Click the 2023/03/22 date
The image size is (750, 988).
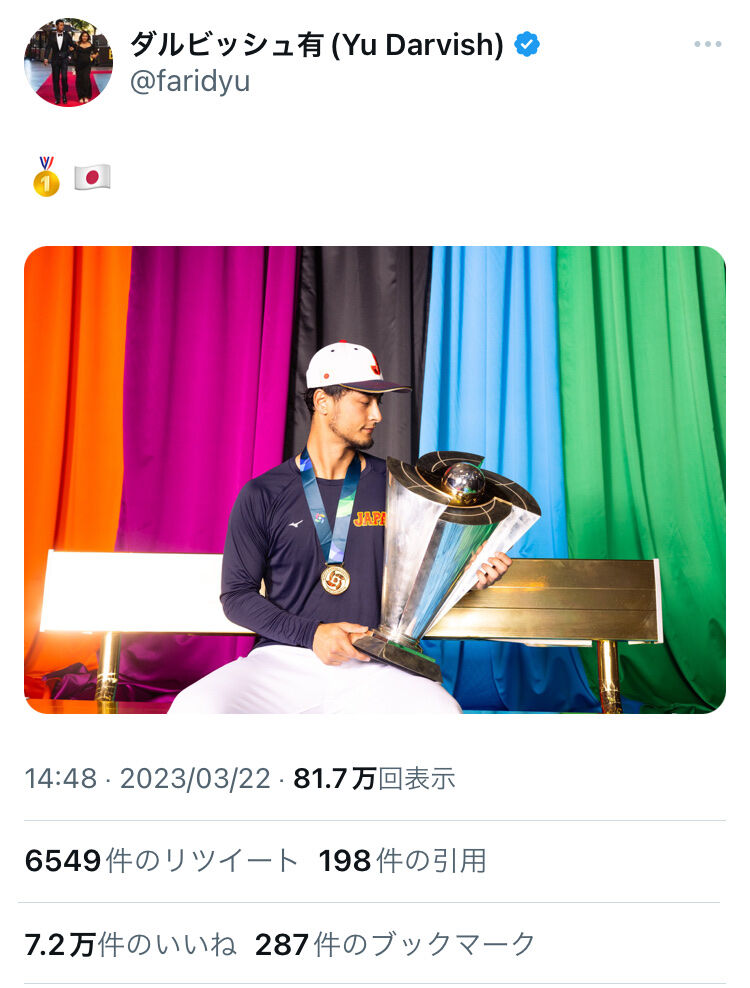click(x=195, y=779)
